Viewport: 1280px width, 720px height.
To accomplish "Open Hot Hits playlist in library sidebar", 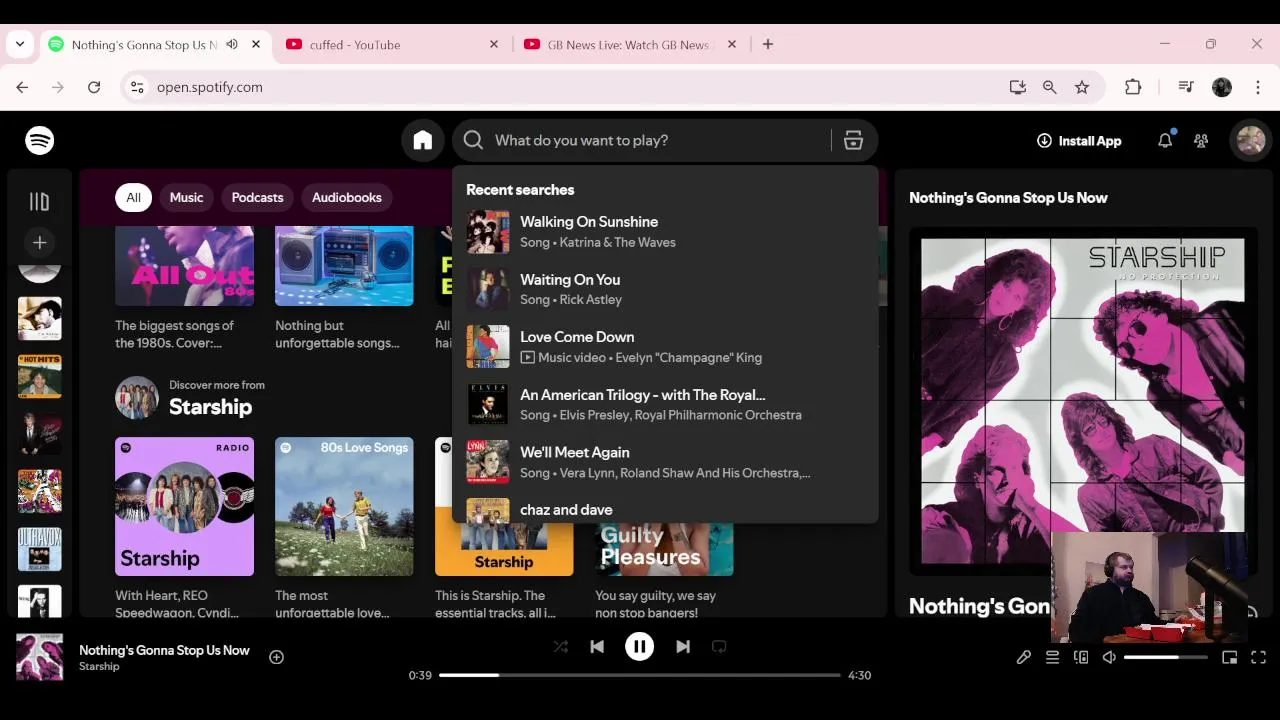I will [x=39, y=376].
